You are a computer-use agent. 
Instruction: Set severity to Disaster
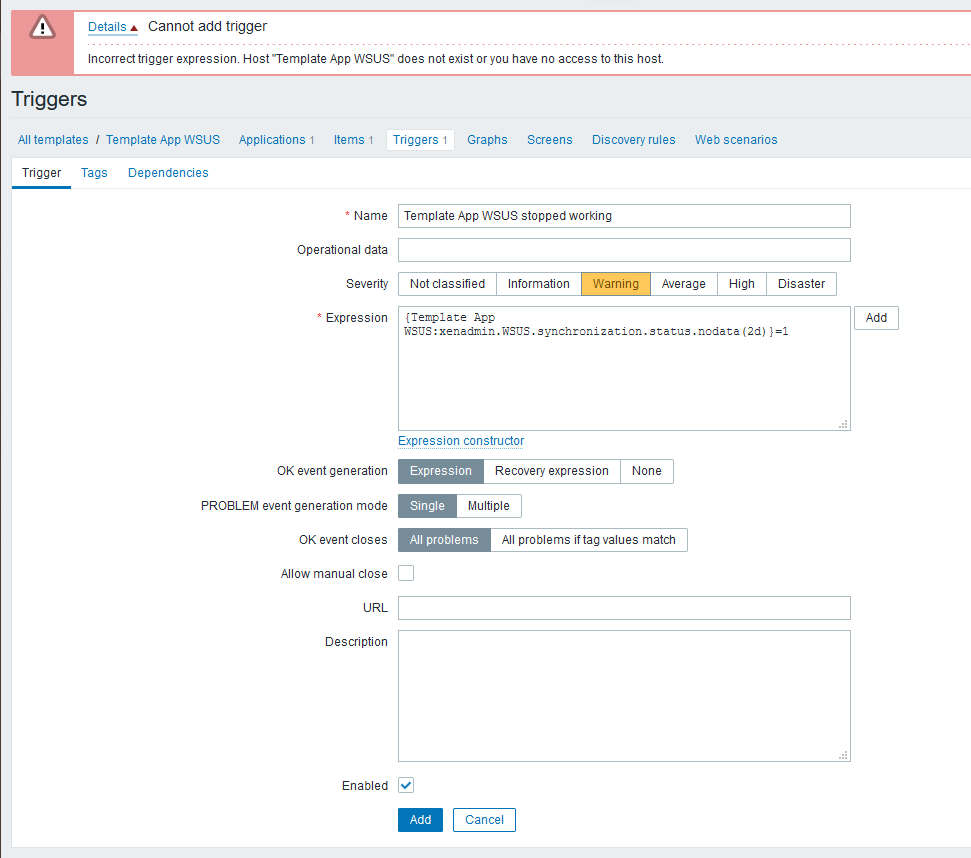(x=801, y=284)
